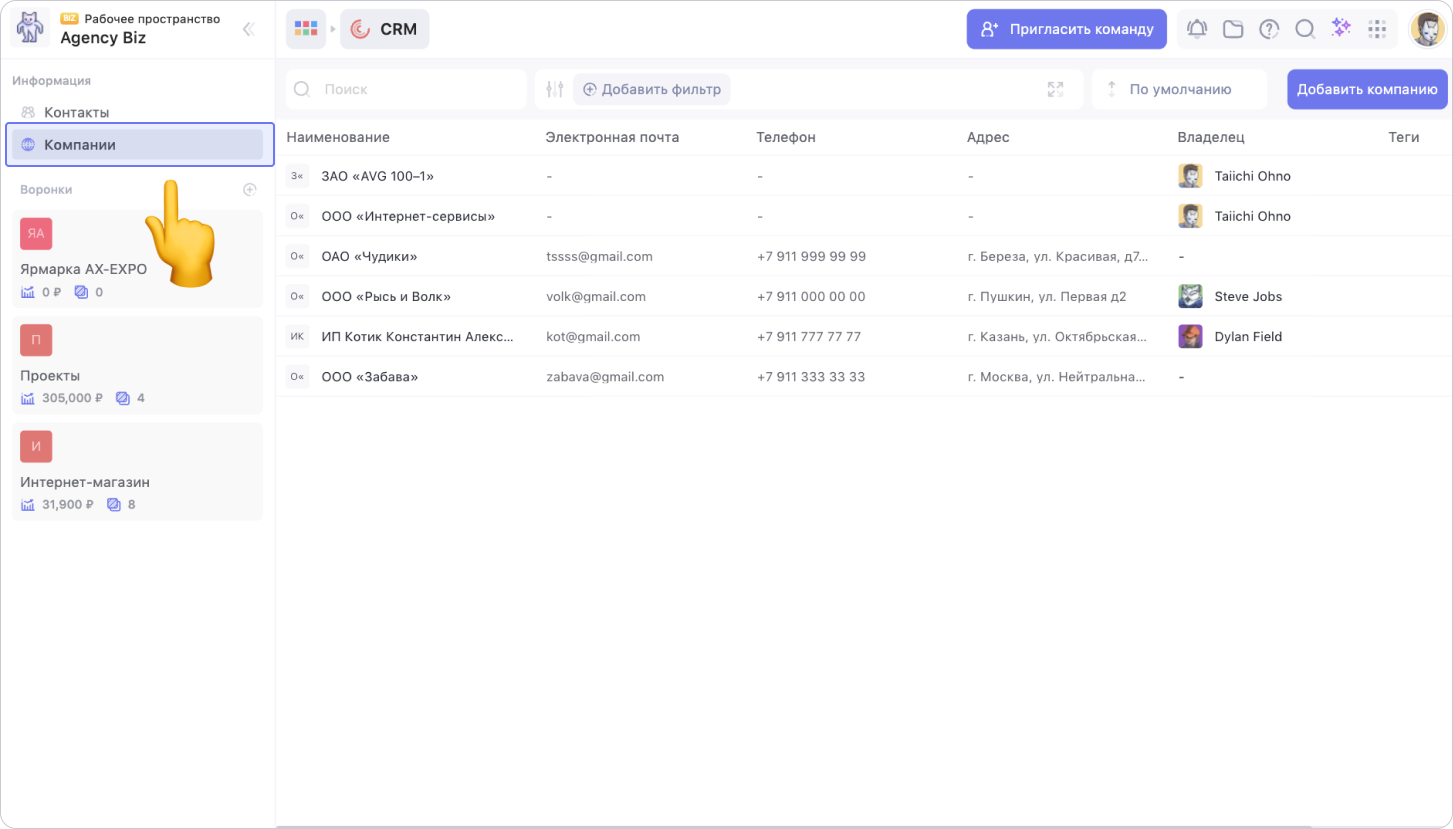Open the notifications bell icon
This screenshot has width=1453, height=829.
(x=1197, y=29)
